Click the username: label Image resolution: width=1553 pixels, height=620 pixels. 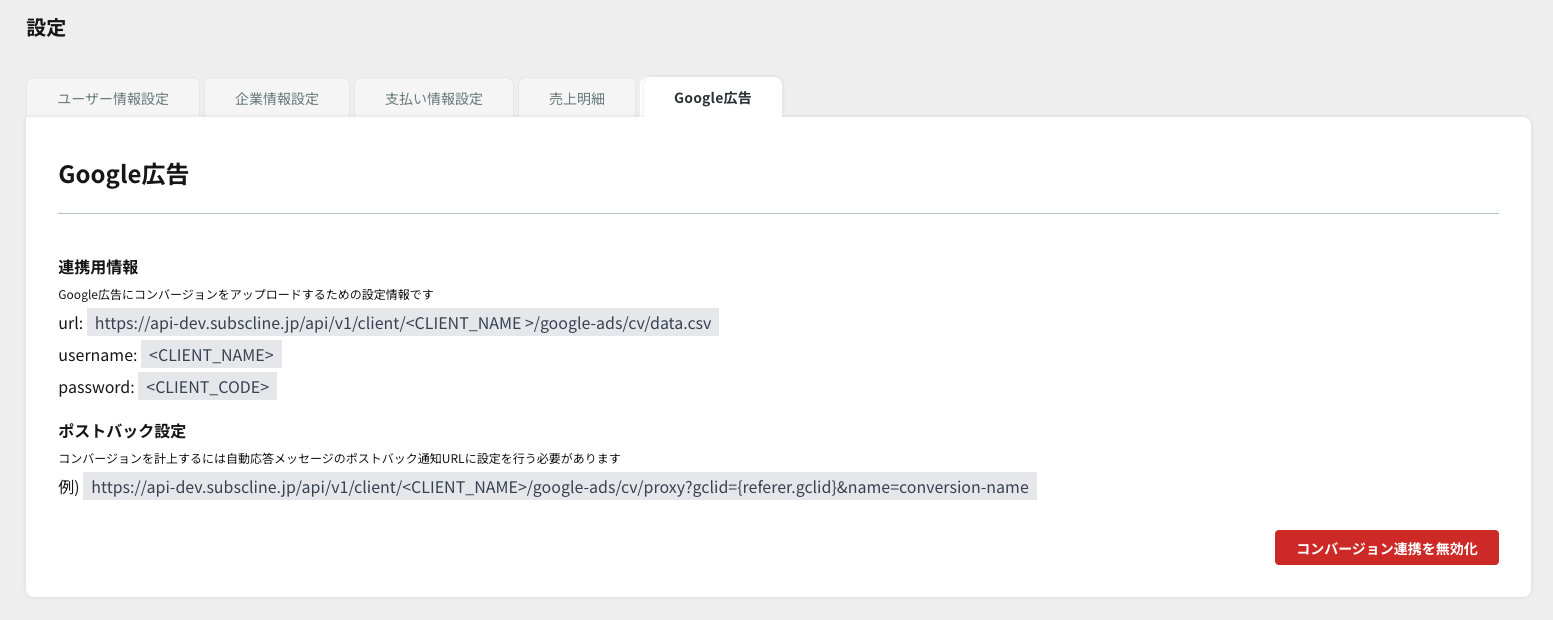(x=98, y=355)
